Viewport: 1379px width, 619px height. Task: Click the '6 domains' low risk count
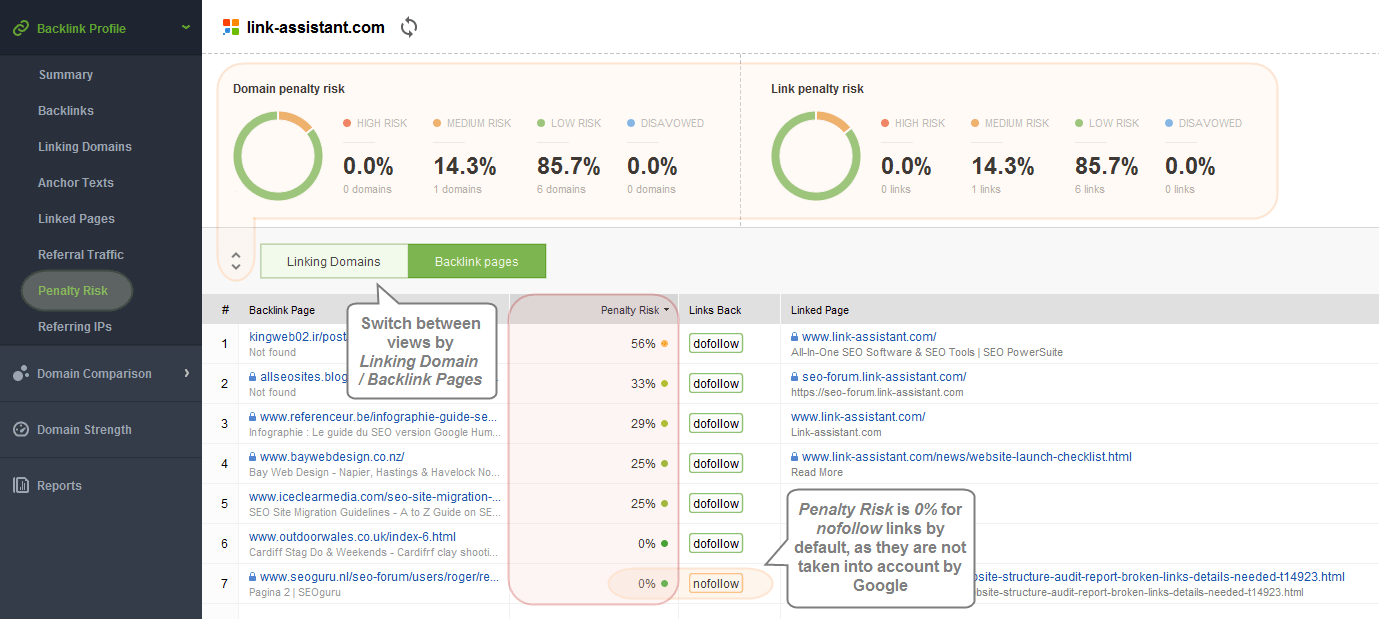click(x=561, y=190)
